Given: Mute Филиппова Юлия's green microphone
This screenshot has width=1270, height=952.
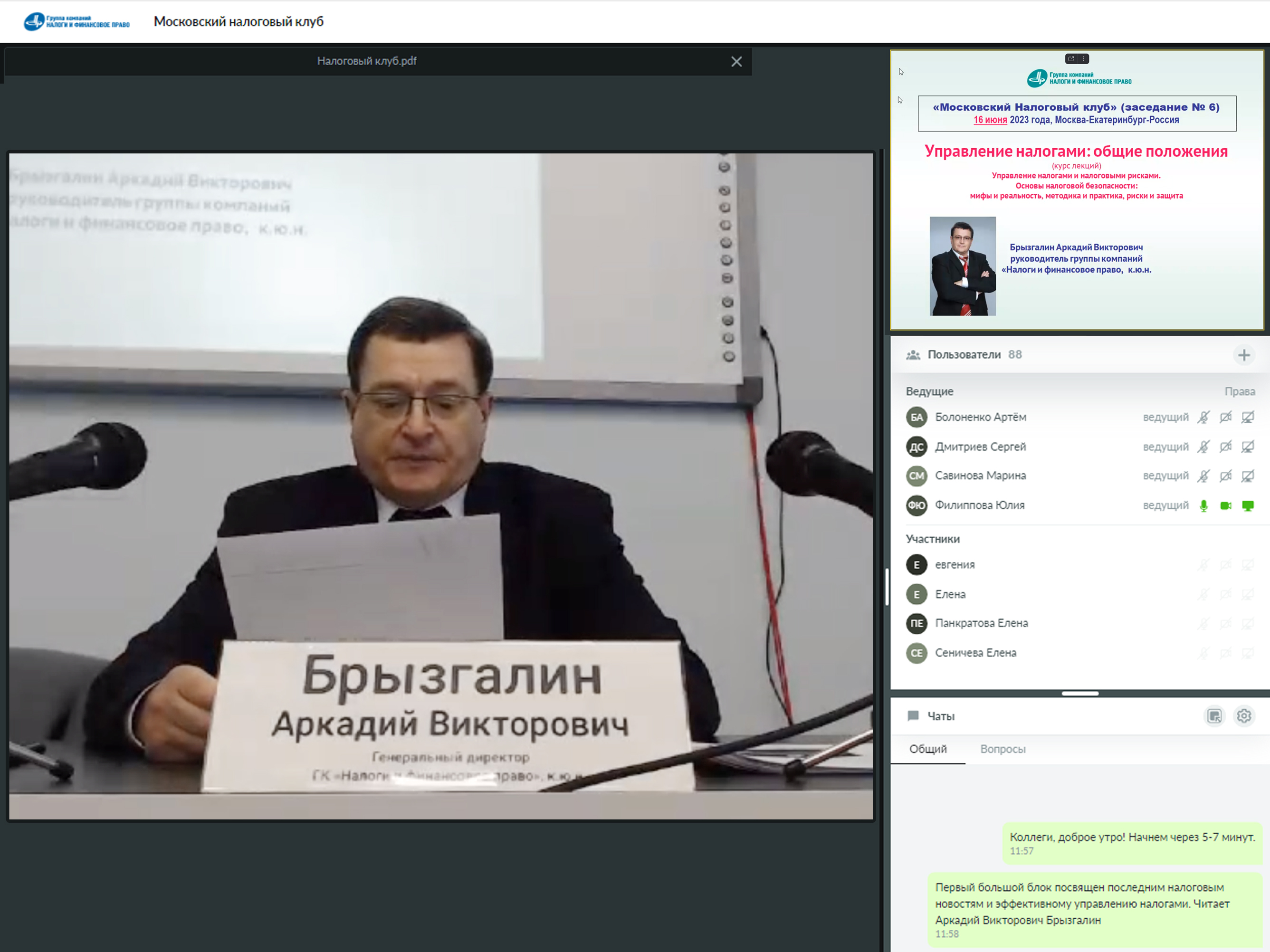Looking at the screenshot, I should pyautogui.click(x=1203, y=506).
